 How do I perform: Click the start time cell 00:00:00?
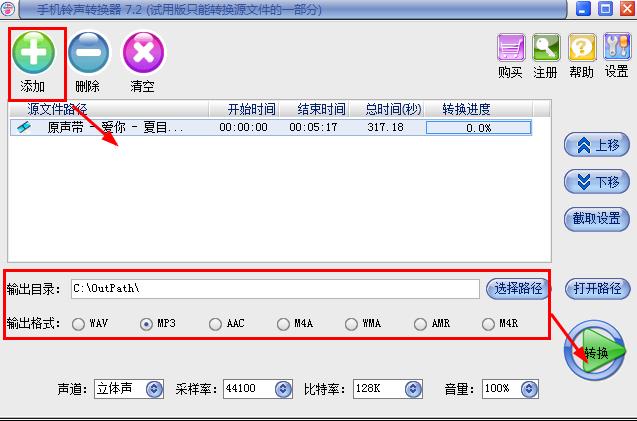[243, 127]
